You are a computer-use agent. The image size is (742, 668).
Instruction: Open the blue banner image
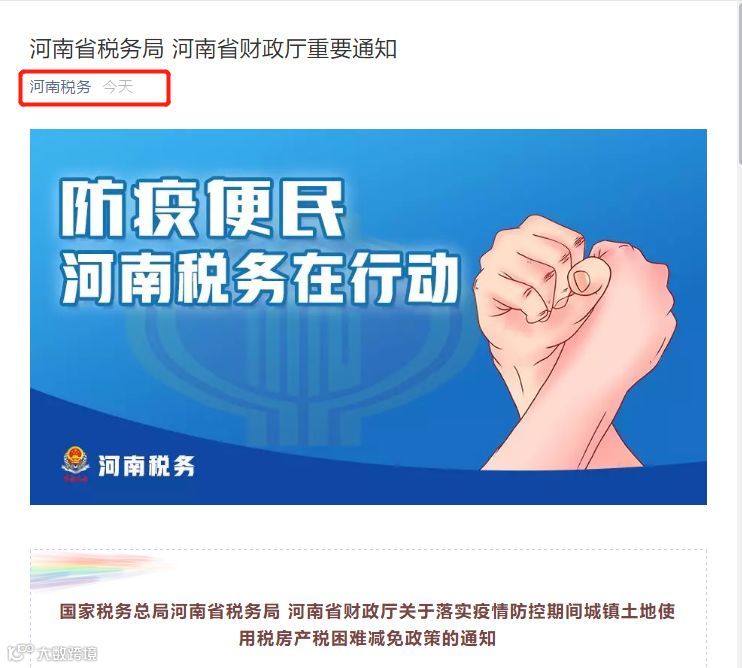tap(368, 316)
